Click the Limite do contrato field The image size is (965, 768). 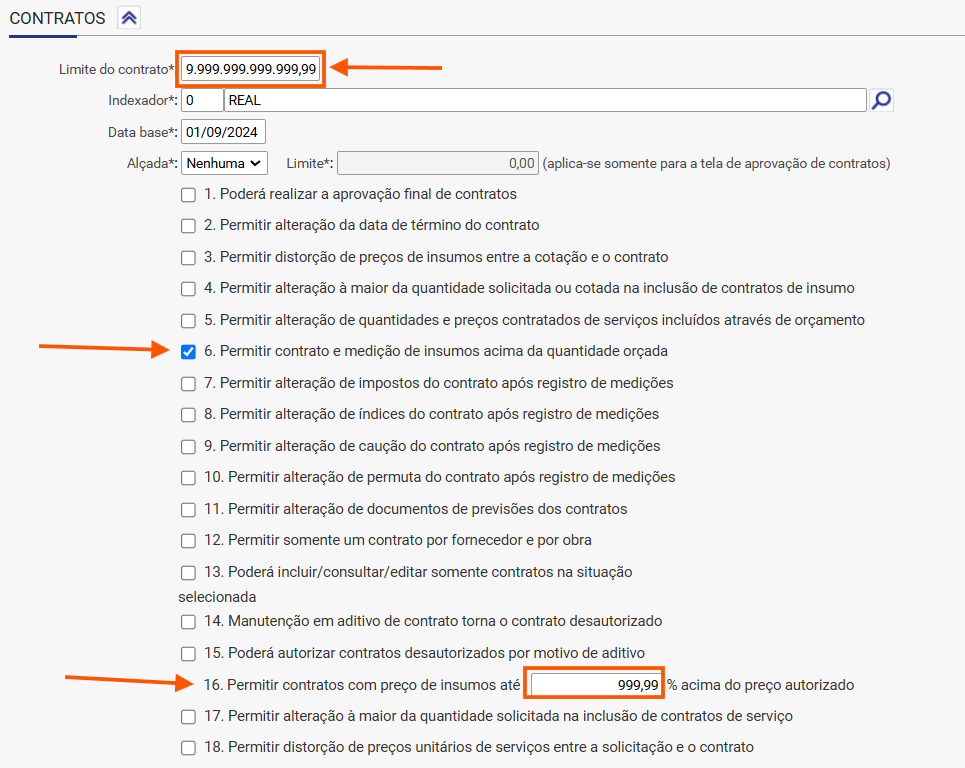point(250,69)
